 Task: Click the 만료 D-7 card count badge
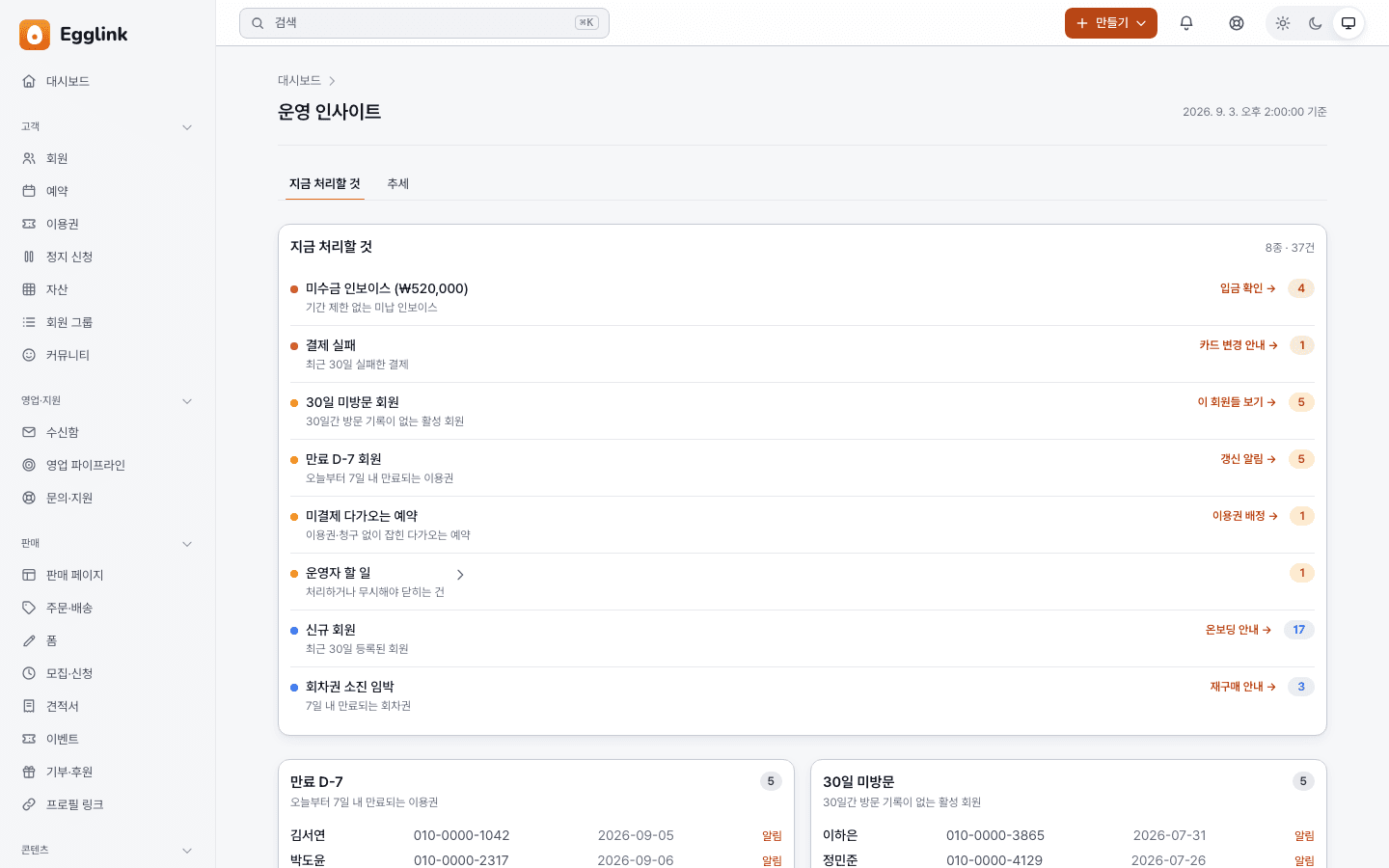pyautogui.click(x=771, y=781)
